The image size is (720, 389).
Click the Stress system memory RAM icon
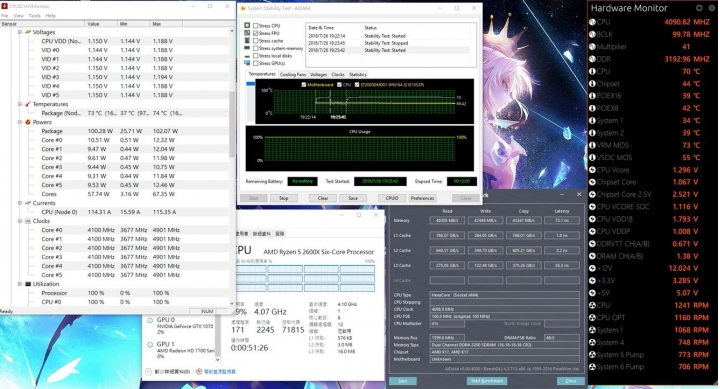[x=247, y=48]
